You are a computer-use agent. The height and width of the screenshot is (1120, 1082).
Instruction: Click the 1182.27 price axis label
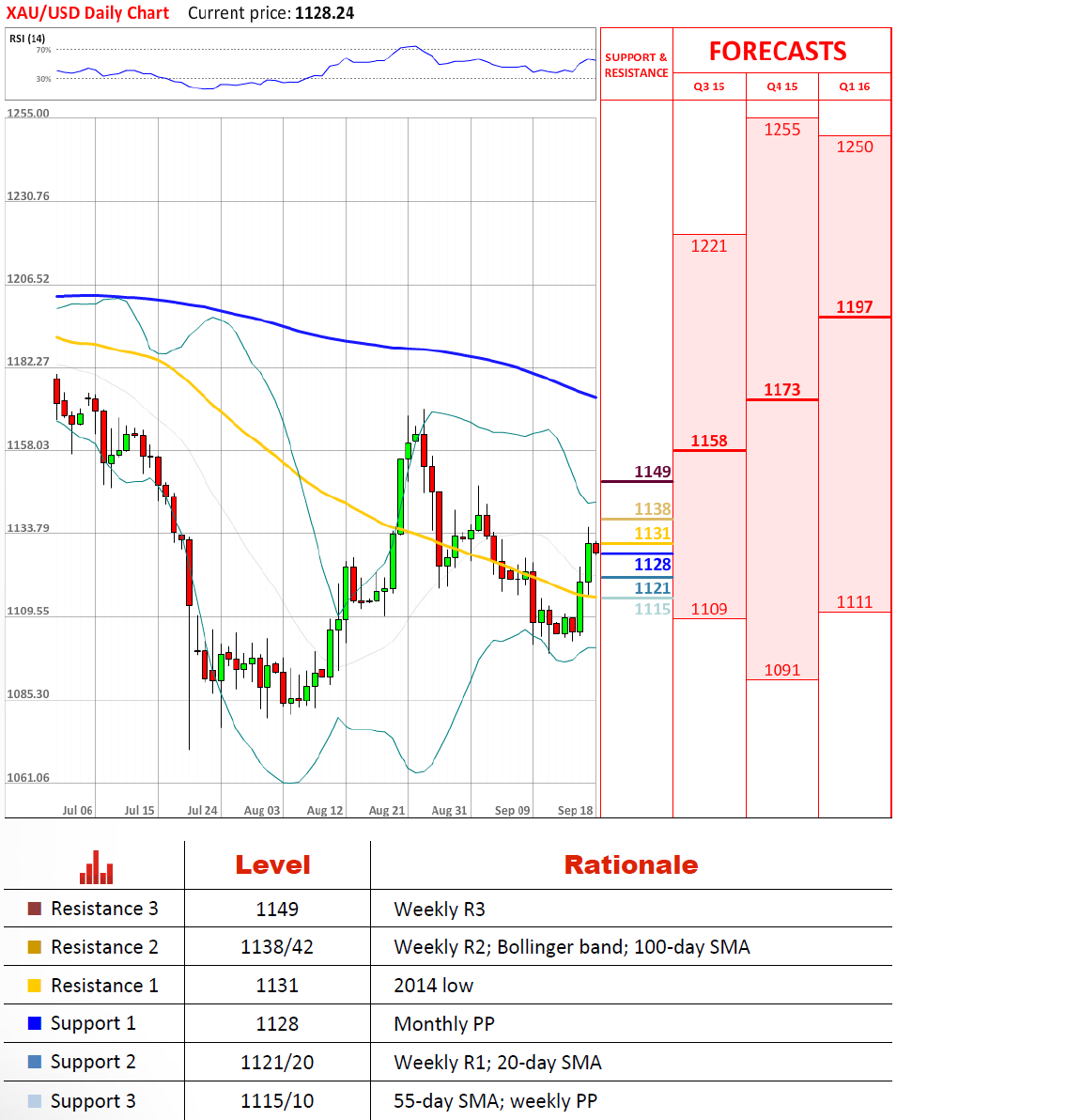[28, 362]
